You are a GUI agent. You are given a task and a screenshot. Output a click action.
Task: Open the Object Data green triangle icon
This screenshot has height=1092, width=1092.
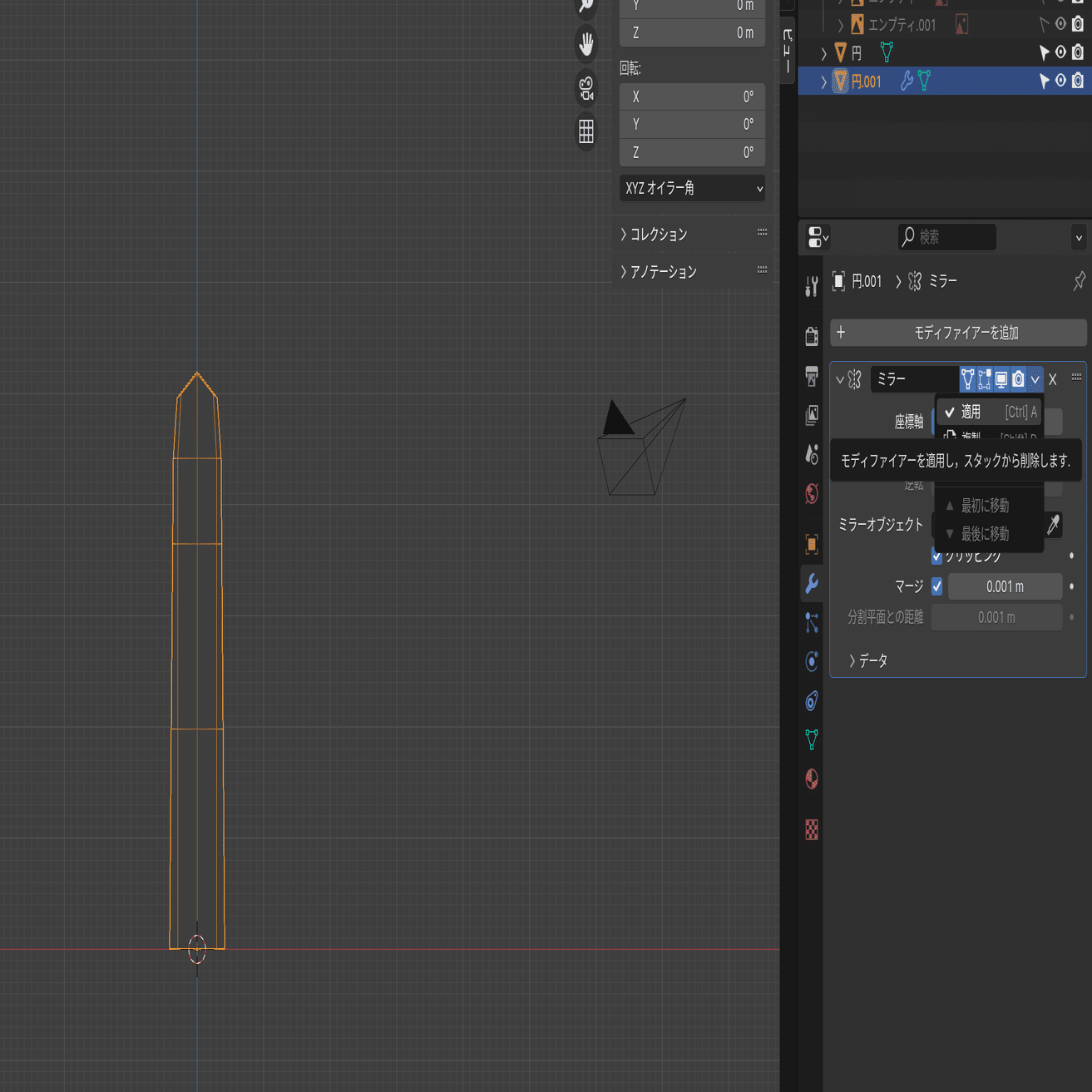812,740
